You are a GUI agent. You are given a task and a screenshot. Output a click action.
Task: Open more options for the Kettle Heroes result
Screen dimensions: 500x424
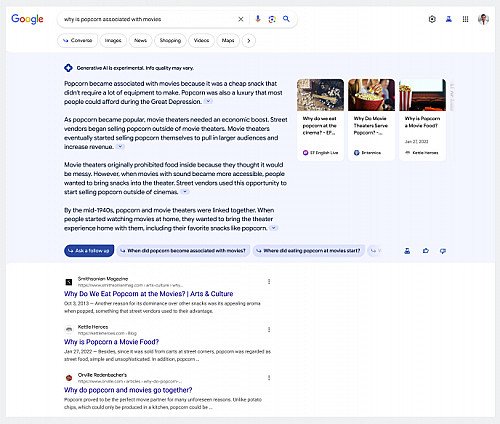(269, 330)
